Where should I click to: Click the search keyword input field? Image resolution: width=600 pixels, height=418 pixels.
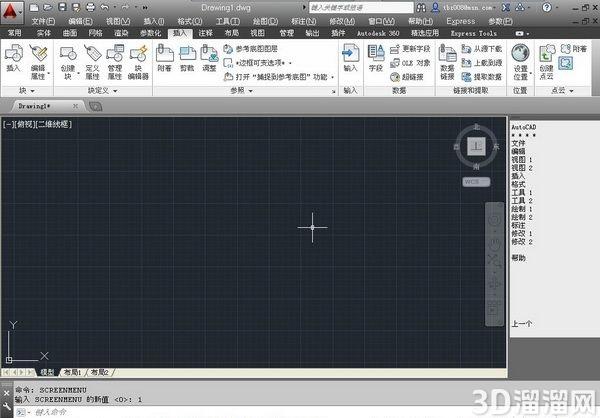point(361,7)
